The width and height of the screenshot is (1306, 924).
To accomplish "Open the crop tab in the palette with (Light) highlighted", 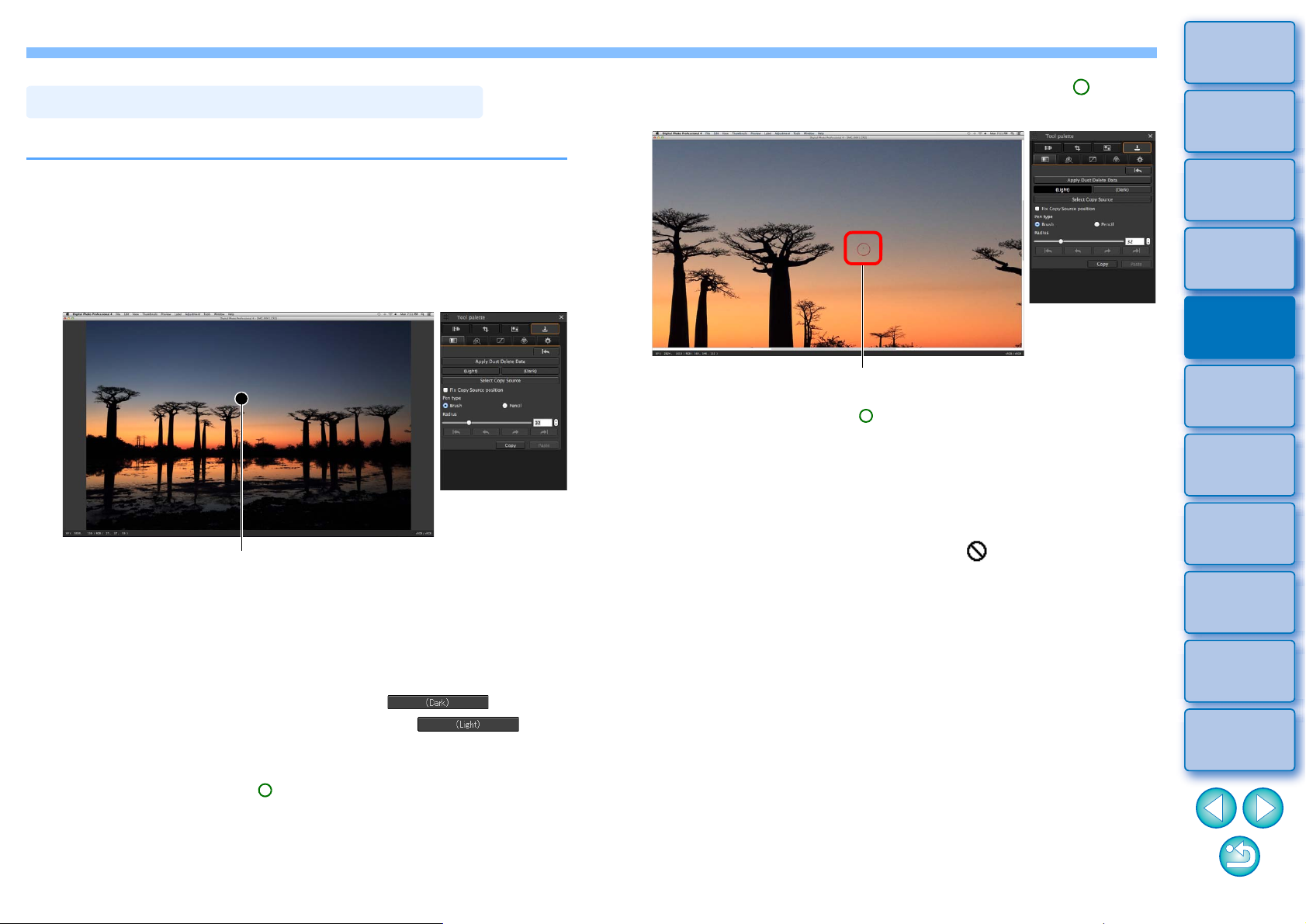I will [1077, 147].
